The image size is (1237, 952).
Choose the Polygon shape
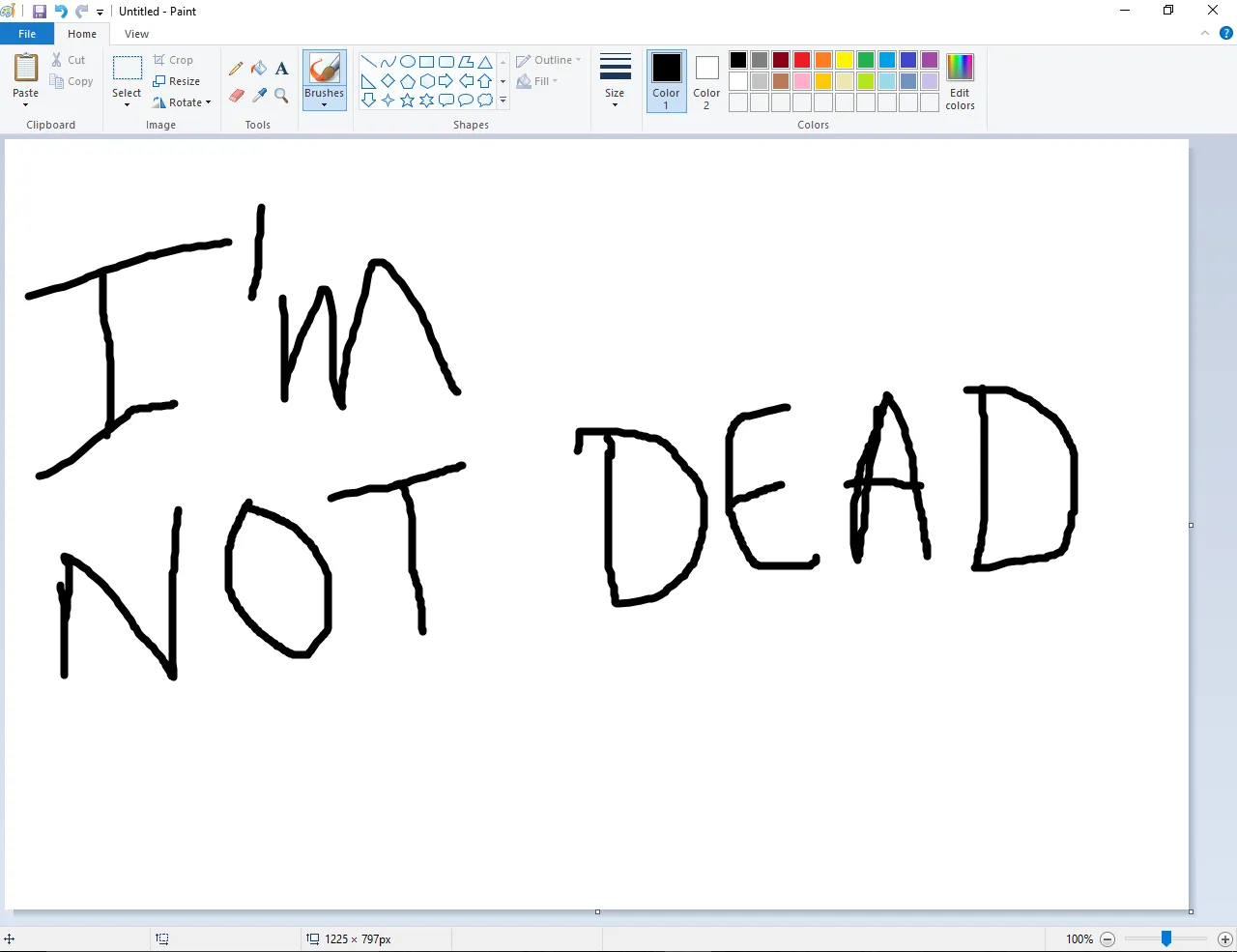click(466, 62)
